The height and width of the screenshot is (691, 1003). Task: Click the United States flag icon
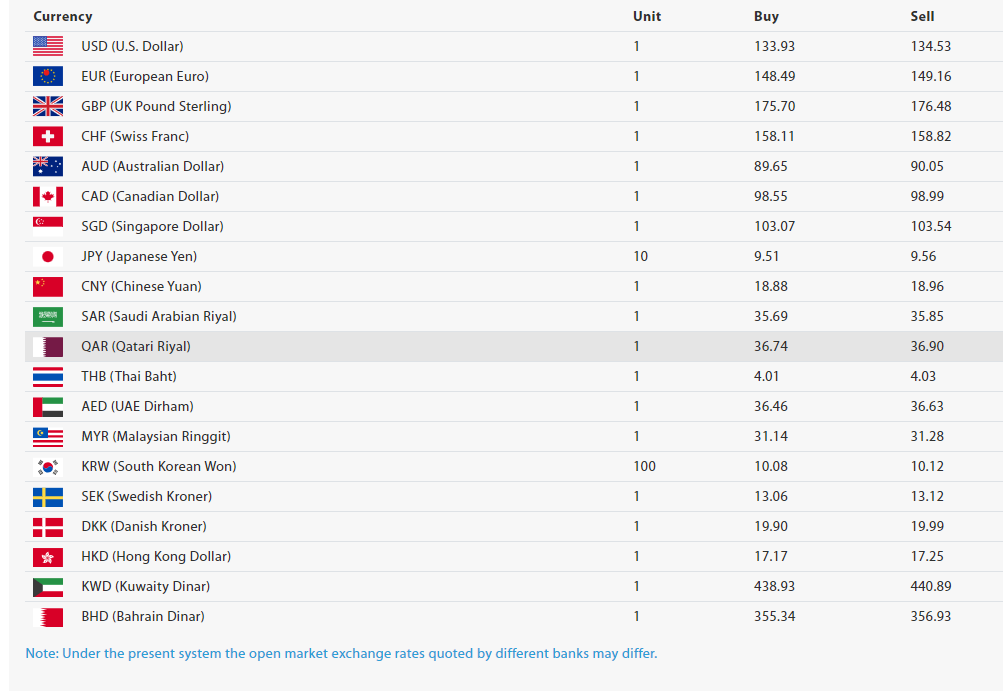[48, 46]
